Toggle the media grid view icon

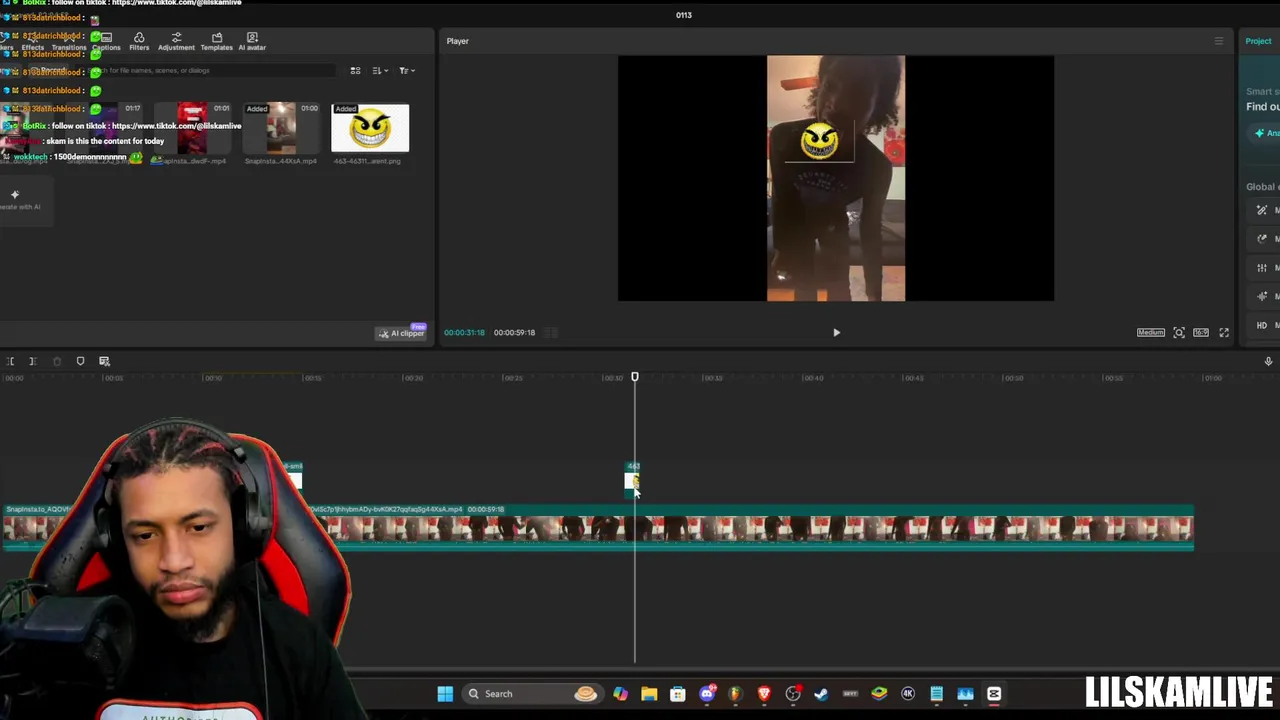pyautogui.click(x=355, y=71)
